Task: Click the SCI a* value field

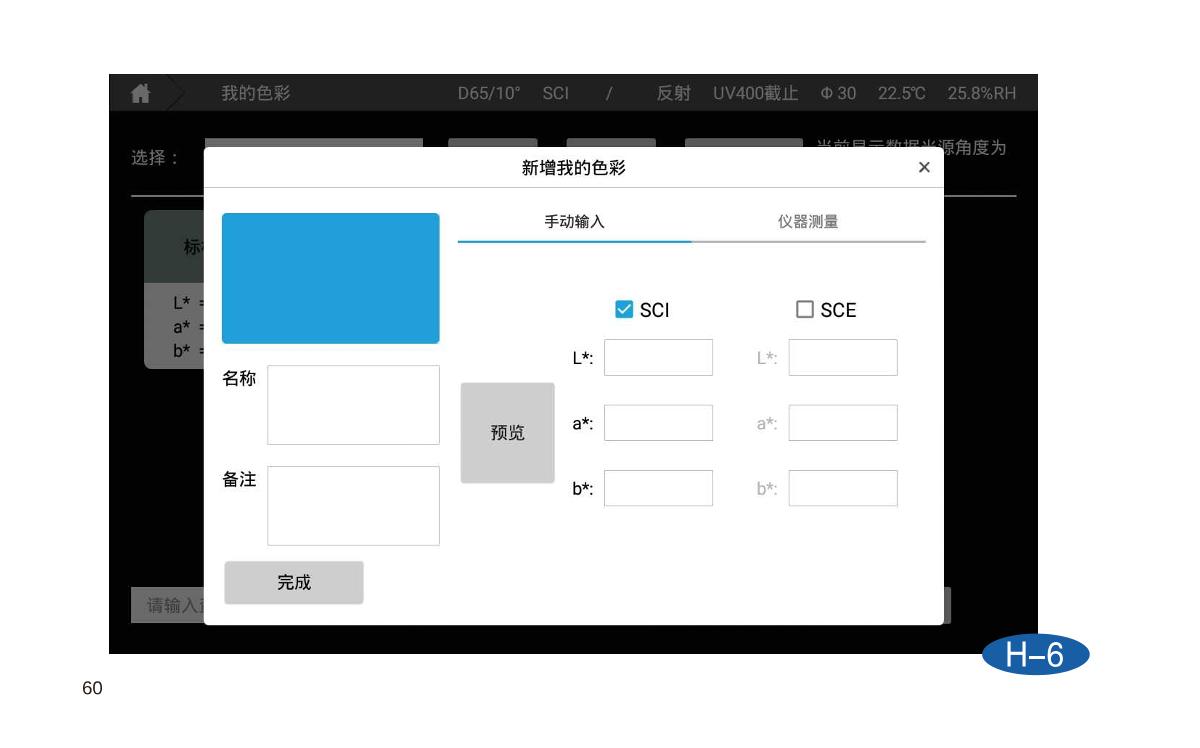Action: click(658, 423)
